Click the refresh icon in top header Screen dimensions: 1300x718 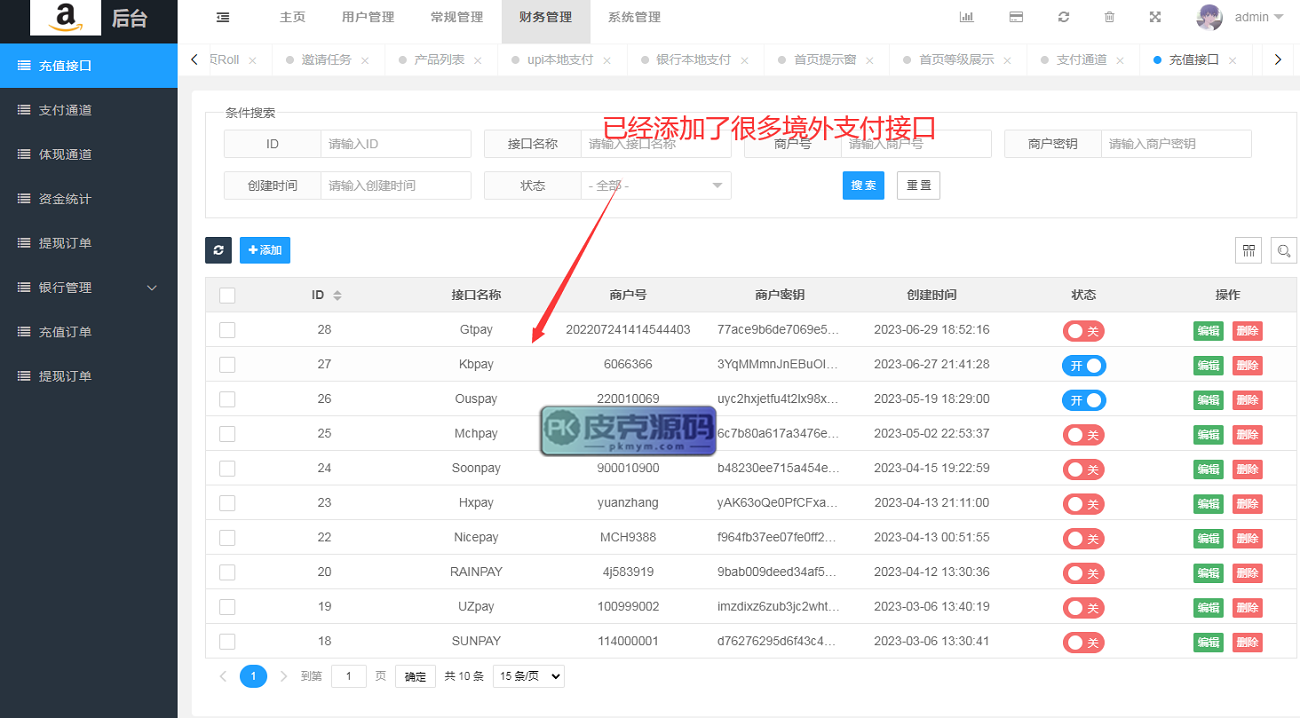click(1063, 17)
